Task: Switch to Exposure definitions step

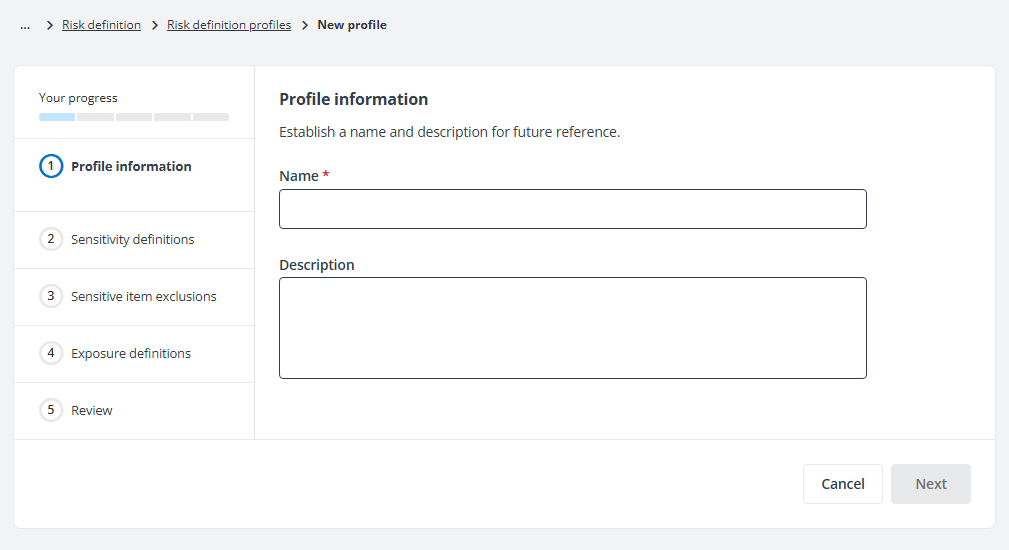Action: [x=130, y=353]
